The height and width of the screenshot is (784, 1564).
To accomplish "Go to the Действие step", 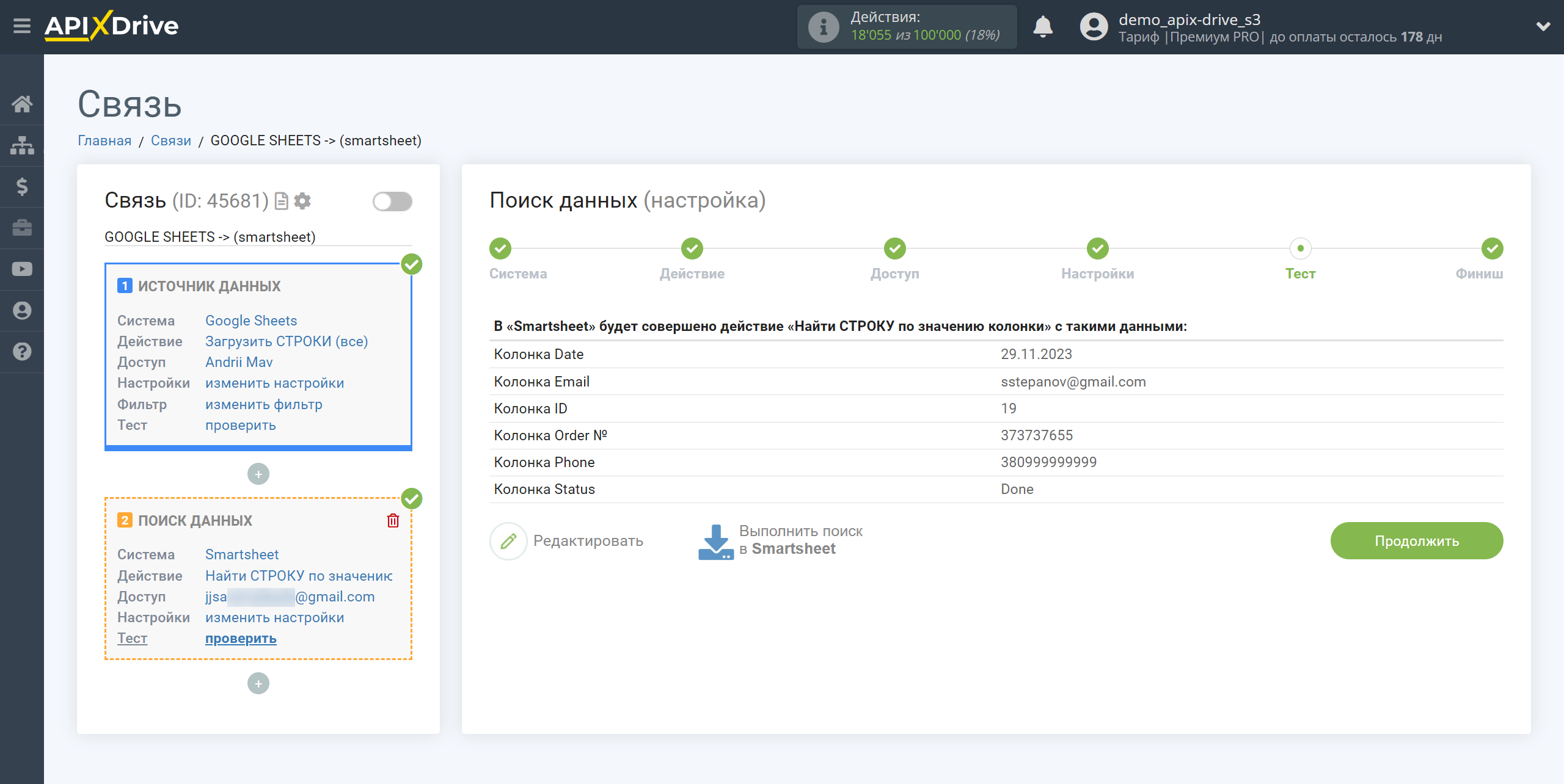I will 692,249.
